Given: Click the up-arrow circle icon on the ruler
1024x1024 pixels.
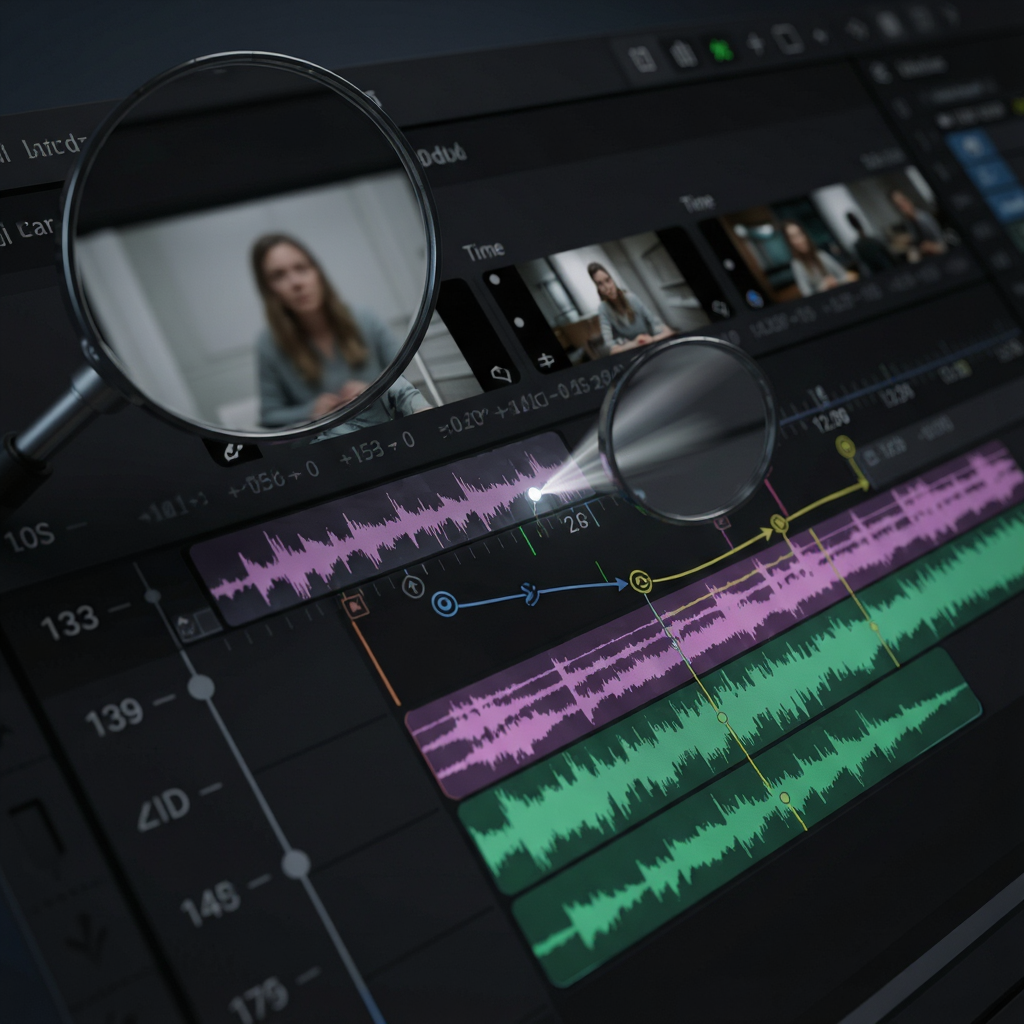Looking at the screenshot, I should click(x=413, y=586).
